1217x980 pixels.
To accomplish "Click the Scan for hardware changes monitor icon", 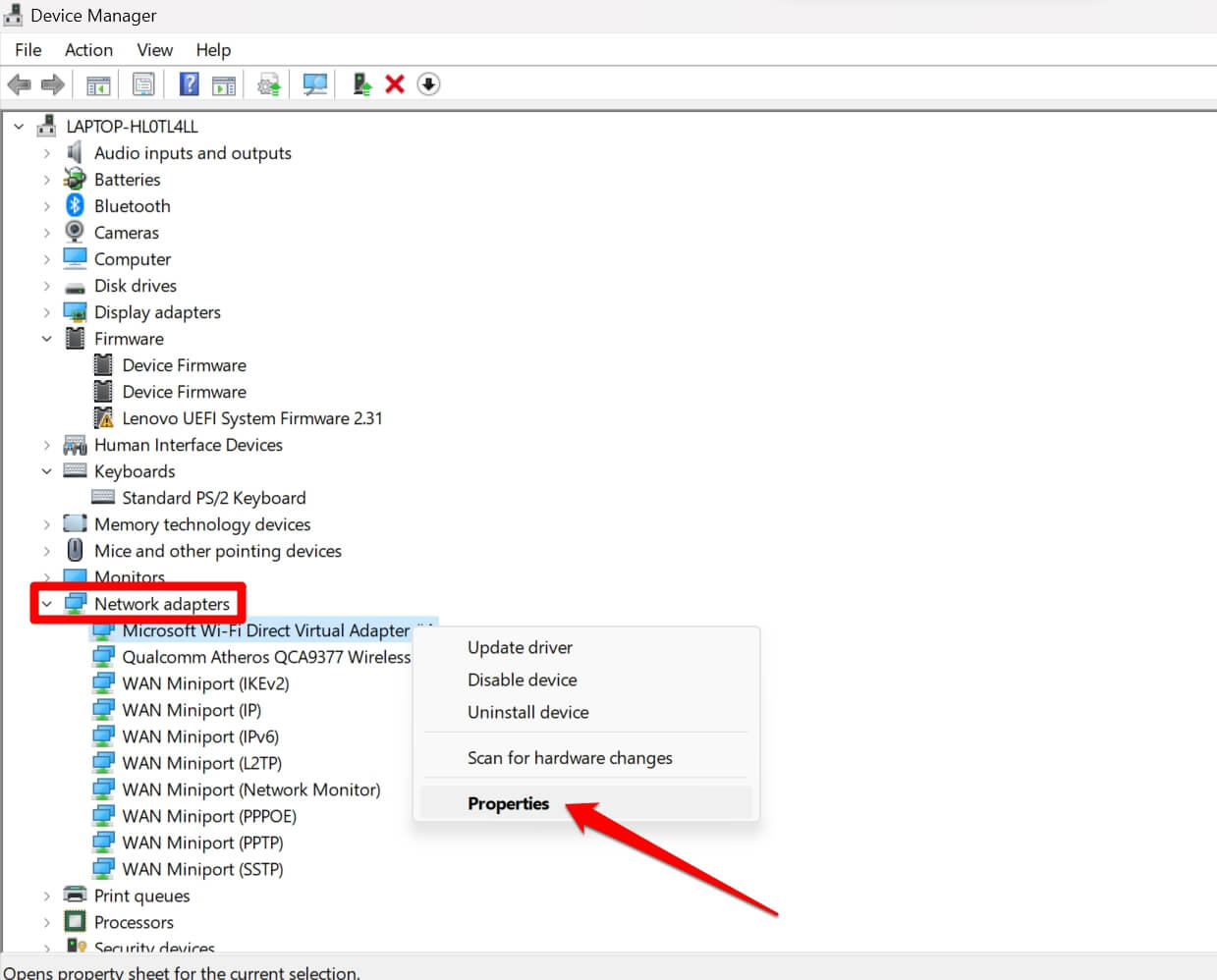I will coord(315,85).
